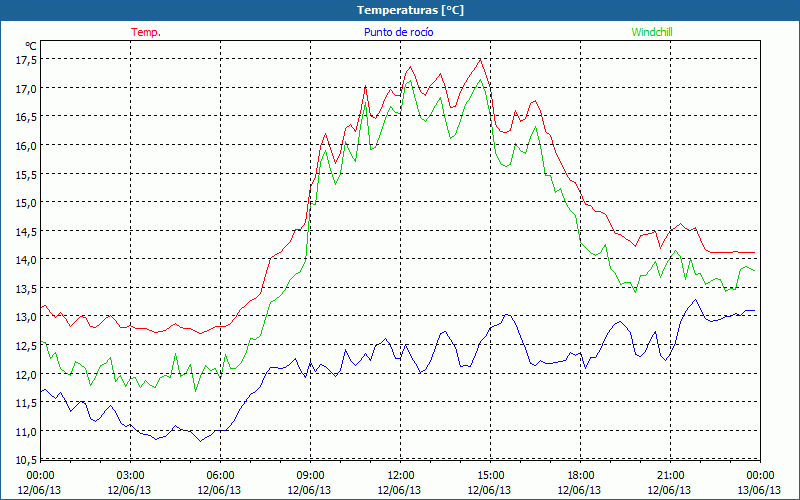
Task: Click the blue dew point peak near 22:00
Action: point(695,299)
